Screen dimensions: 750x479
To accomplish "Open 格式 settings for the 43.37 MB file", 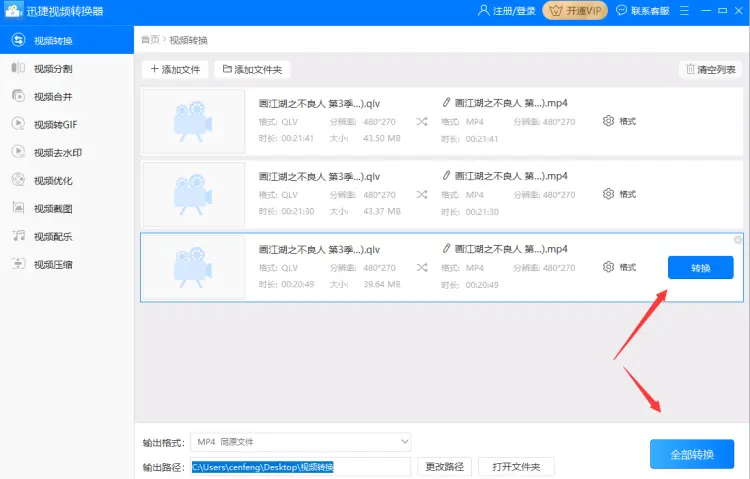I will (x=619, y=194).
